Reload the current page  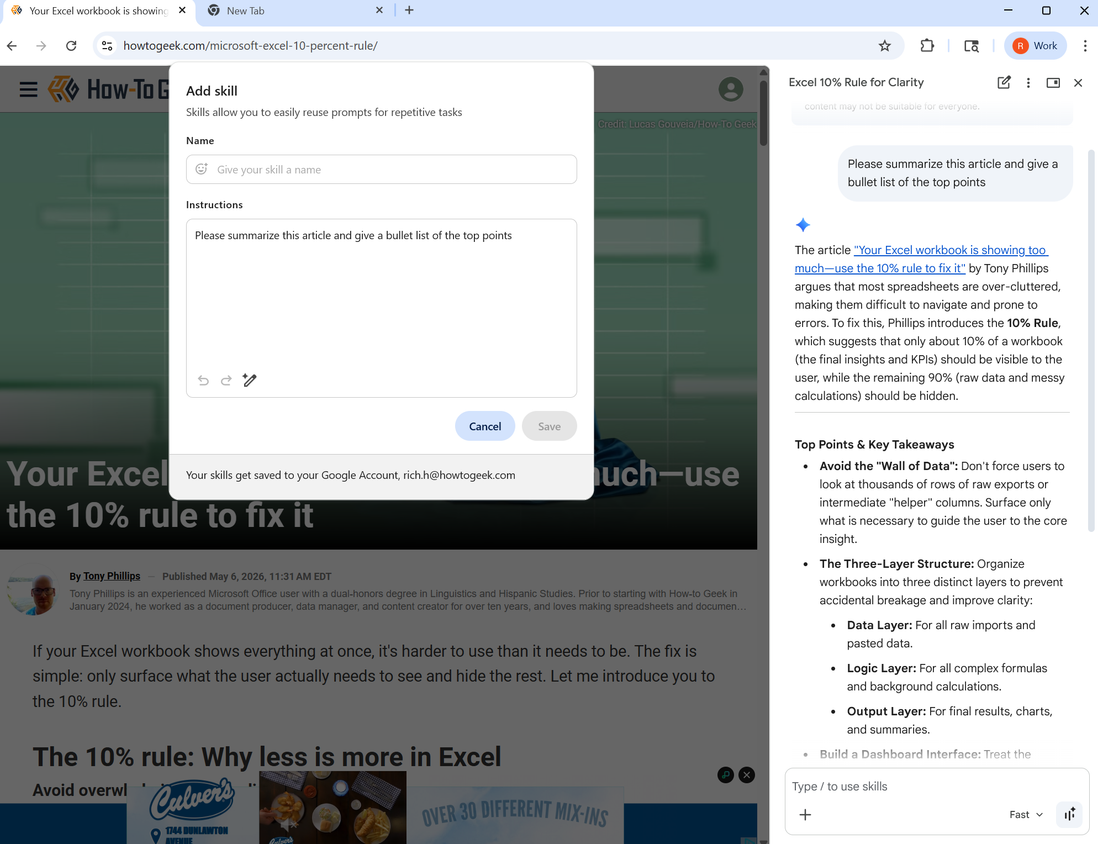(x=71, y=46)
